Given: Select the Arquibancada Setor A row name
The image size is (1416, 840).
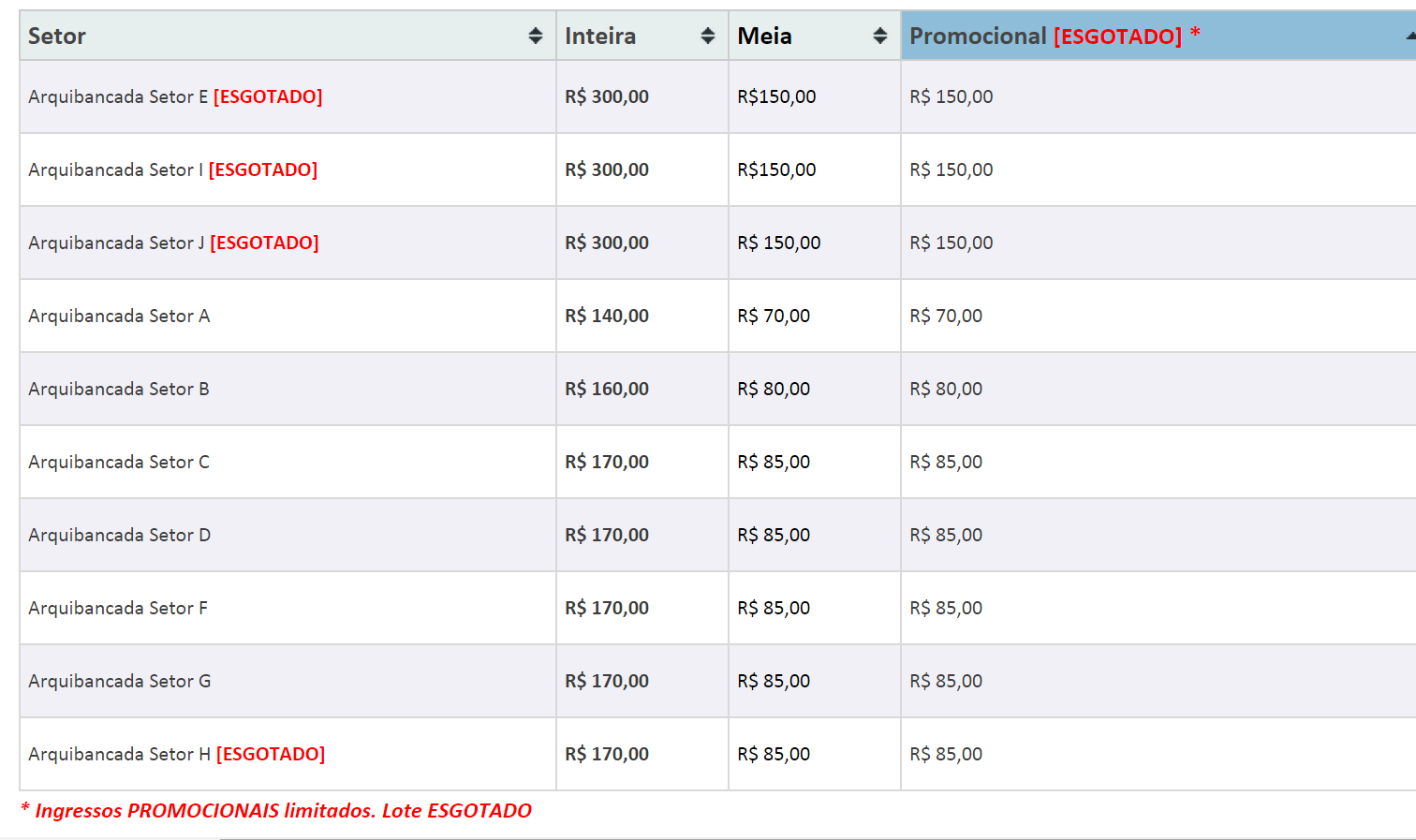Looking at the screenshot, I should (x=119, y=316).
